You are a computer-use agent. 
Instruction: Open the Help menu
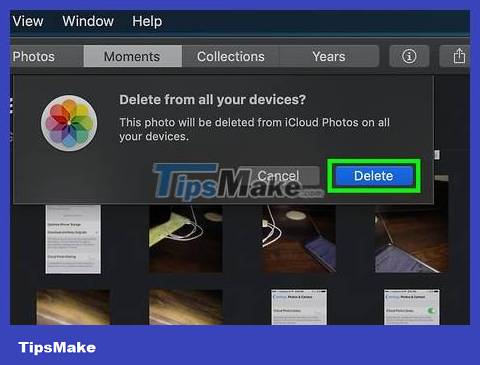tap(147, 21)
